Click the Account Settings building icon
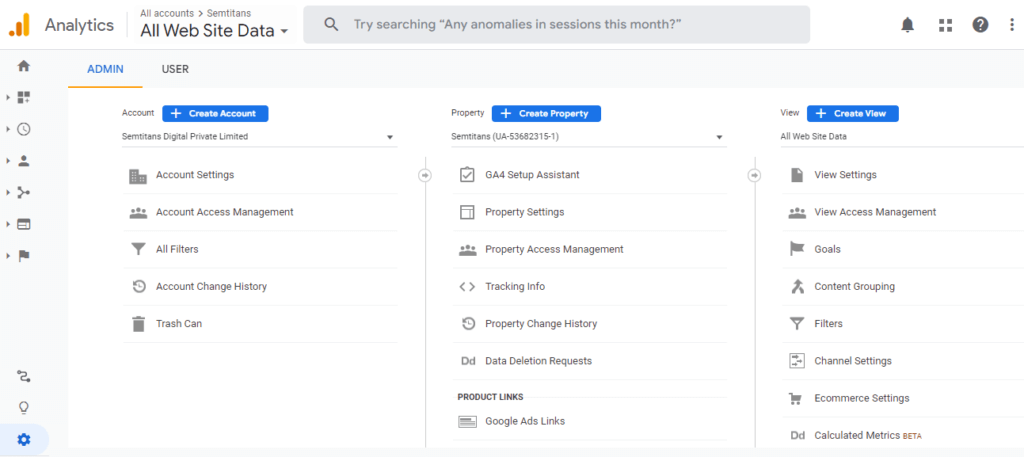This screenshot has height=457, width=1024. click(x=138, y=176)
